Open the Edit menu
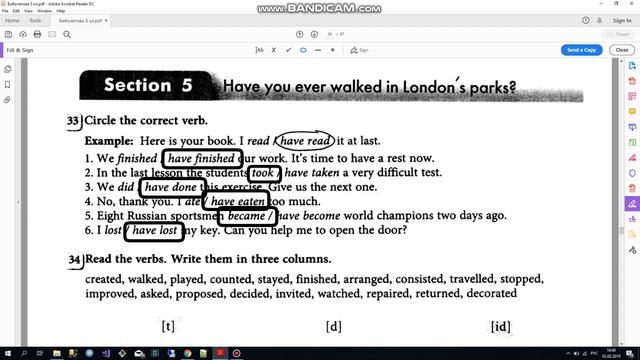The width and height of the screenshot is (640, 360). coord(16,11)
